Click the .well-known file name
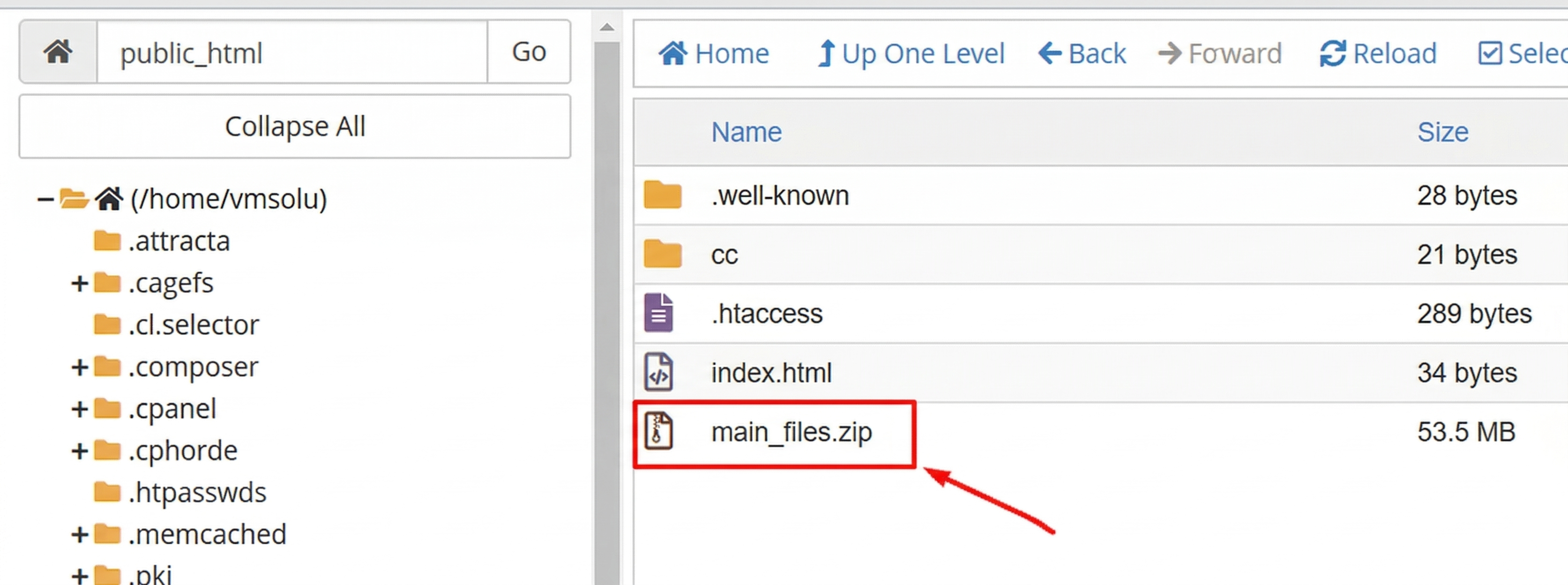1568x585 pixels. pos(780,195)
